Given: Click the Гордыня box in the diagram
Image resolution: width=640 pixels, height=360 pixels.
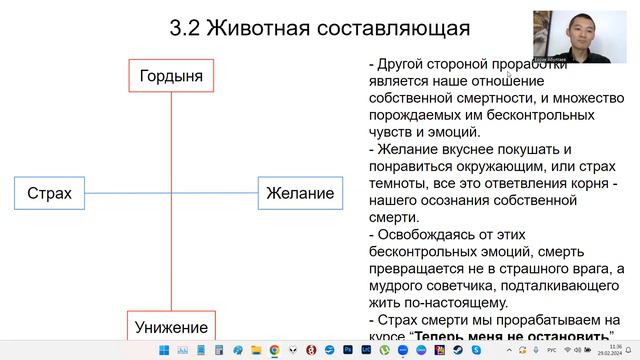Looking at the screenshot, I should click(171, 76).
